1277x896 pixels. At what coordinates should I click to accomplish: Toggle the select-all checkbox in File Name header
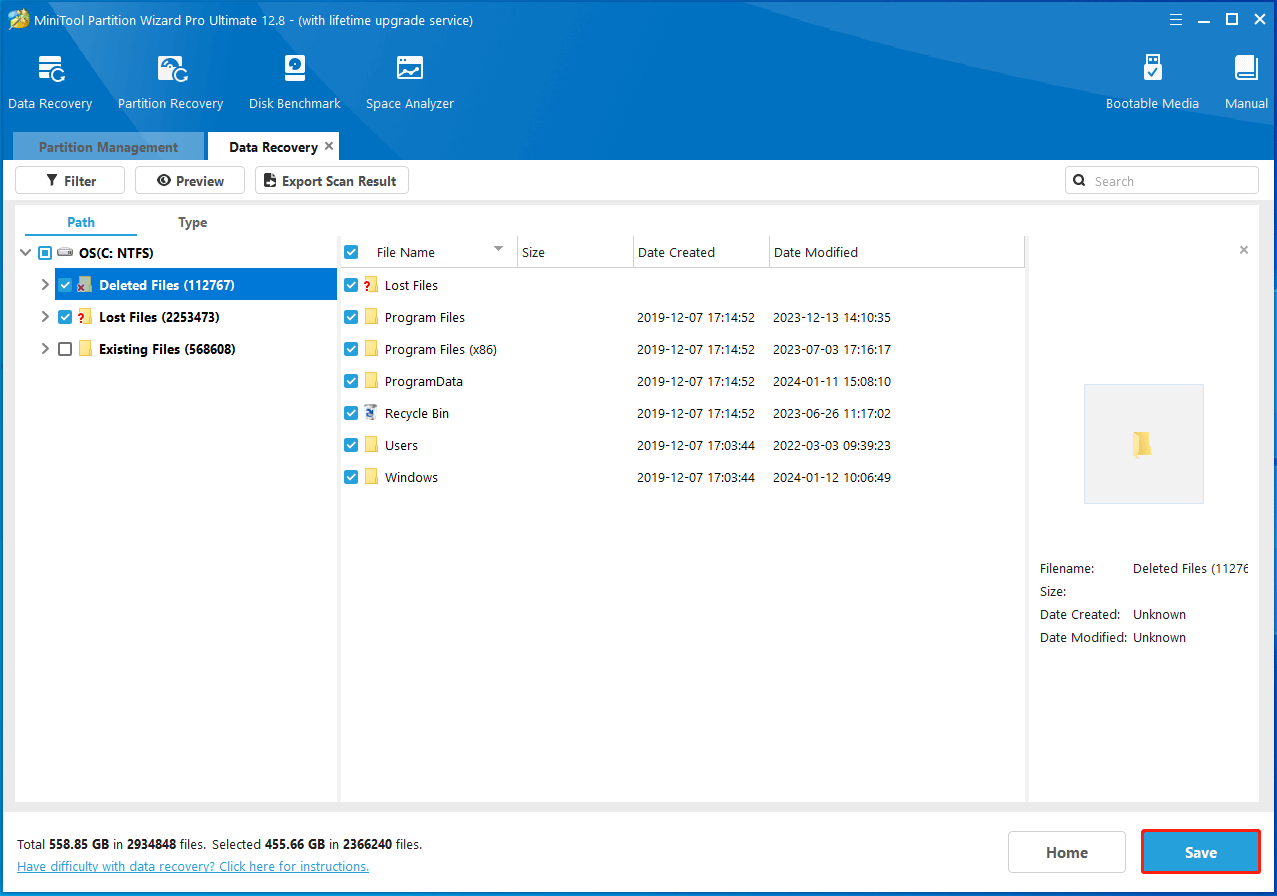tap(351, 252)
